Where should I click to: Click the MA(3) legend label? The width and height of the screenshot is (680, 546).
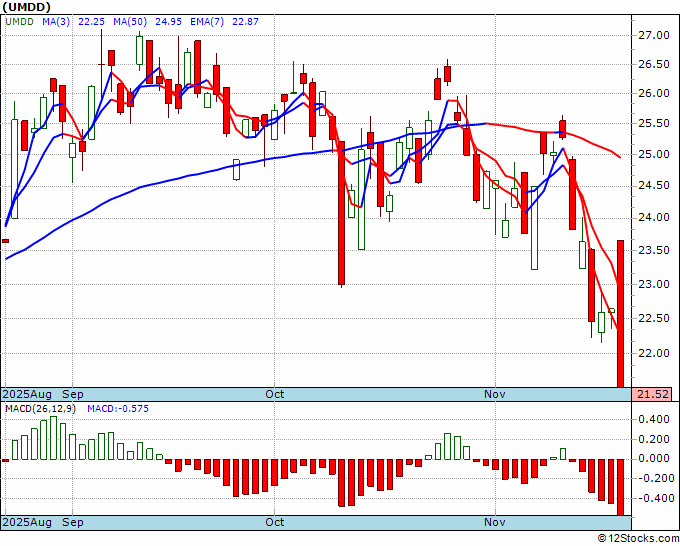click(x=56, y=21)
